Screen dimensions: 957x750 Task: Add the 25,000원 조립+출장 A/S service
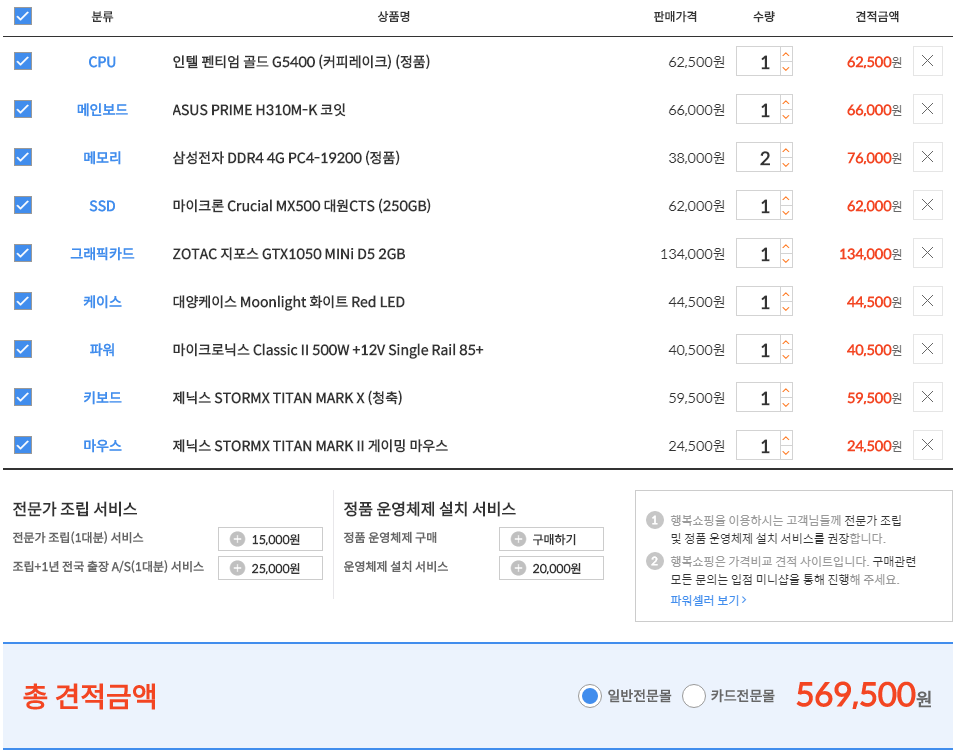click(270, 568)
